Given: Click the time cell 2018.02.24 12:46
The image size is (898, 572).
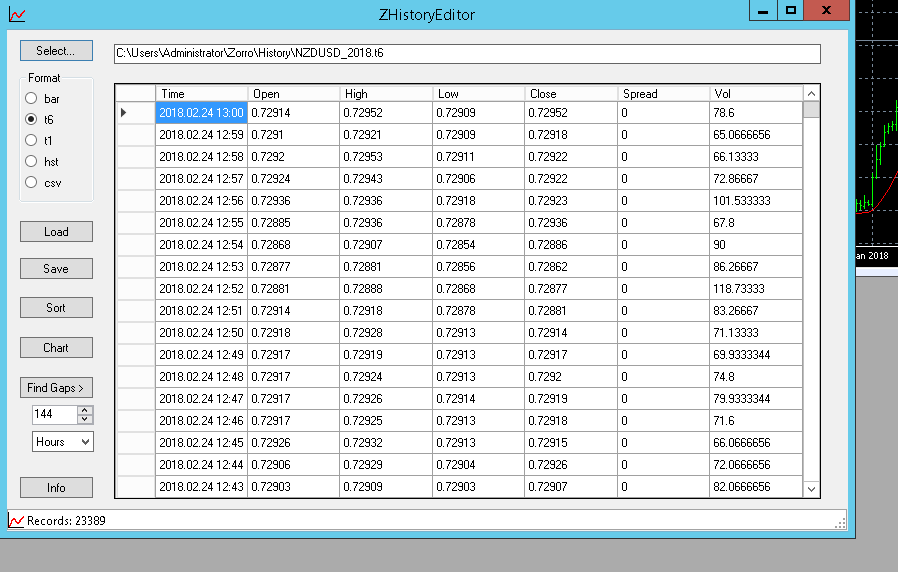Looking at the screenshot, I should point(201,420).
